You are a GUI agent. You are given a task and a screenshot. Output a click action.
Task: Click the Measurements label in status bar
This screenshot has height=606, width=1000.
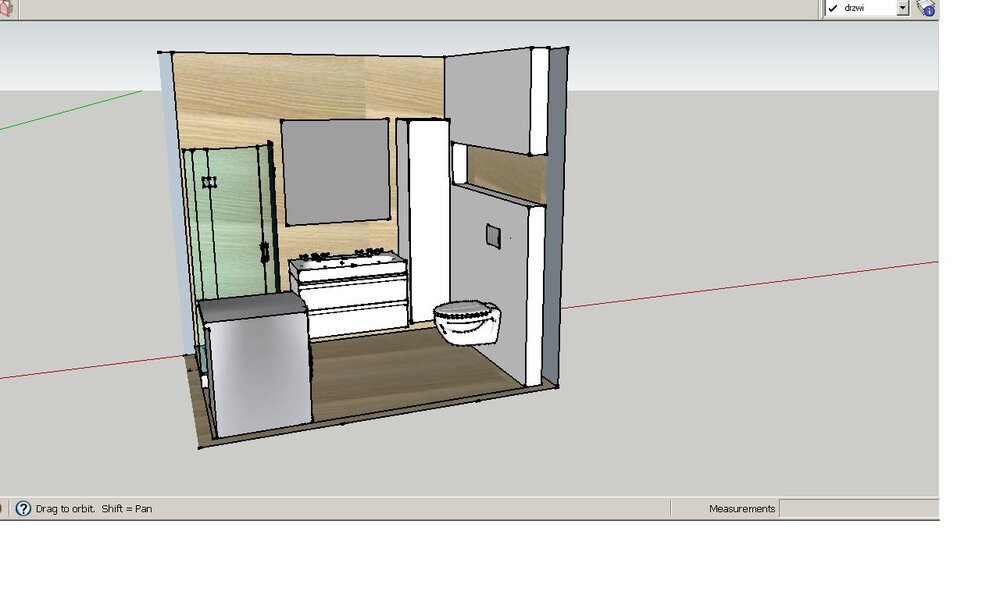coord(741,508)
